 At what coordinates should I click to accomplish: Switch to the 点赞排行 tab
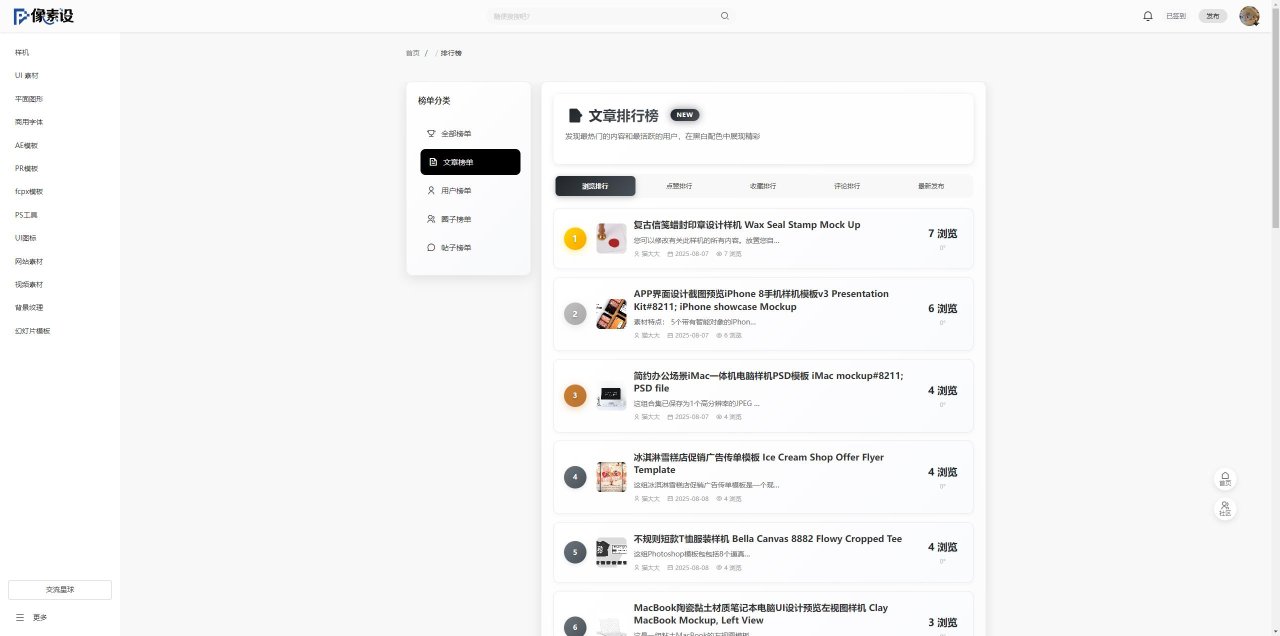coord(679,186)
